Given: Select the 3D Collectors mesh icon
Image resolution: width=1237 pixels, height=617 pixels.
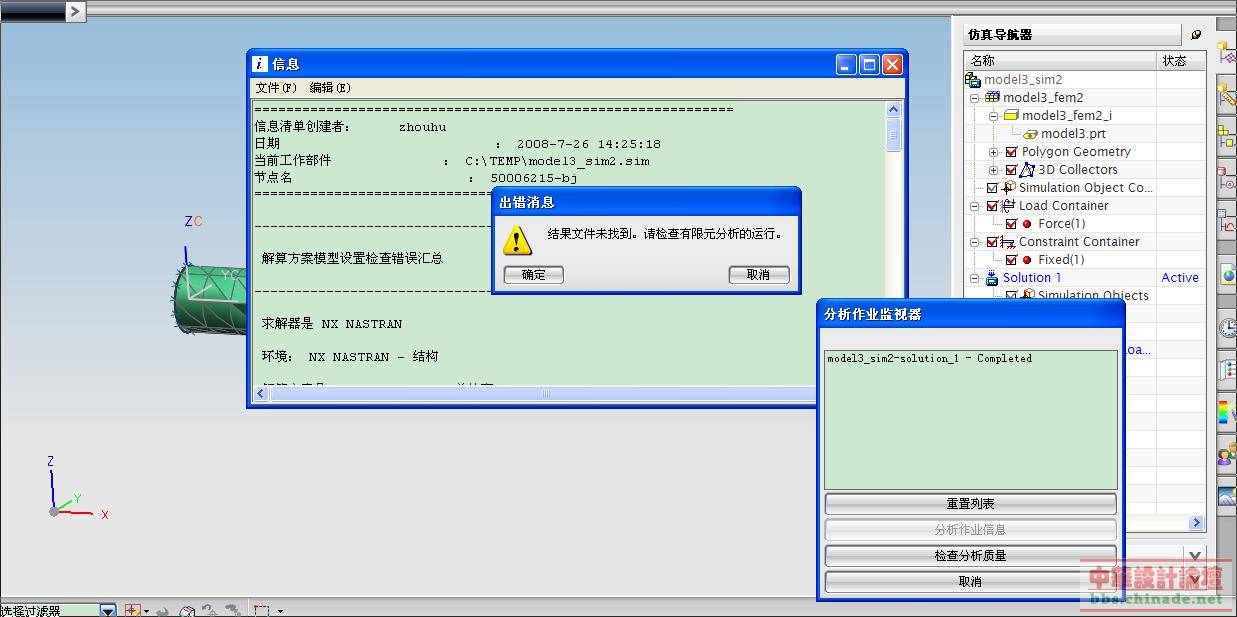Looking at the screenshot, I should (1027, 170).
